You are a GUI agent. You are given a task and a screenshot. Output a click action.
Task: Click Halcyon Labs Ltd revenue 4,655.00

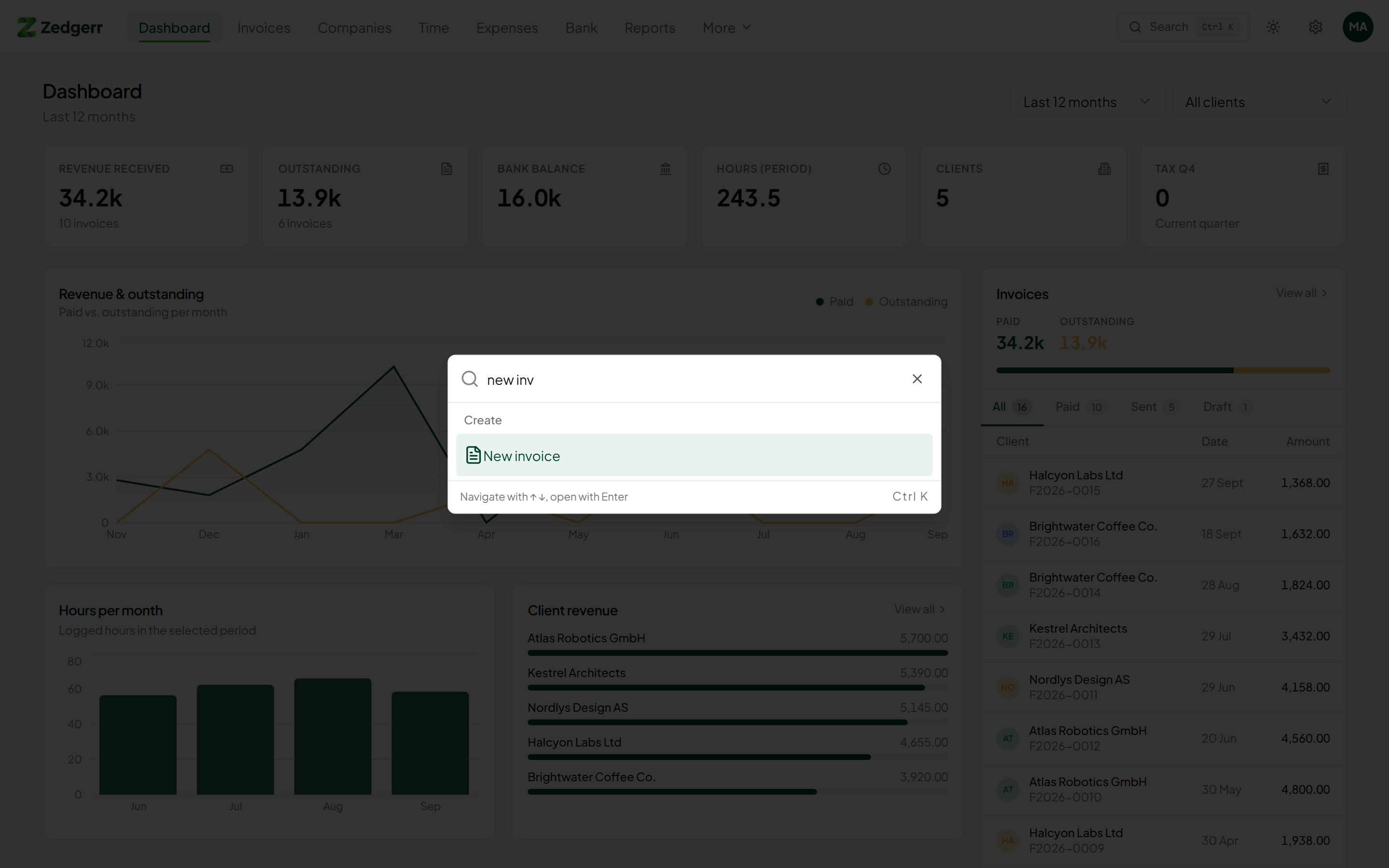924,742
